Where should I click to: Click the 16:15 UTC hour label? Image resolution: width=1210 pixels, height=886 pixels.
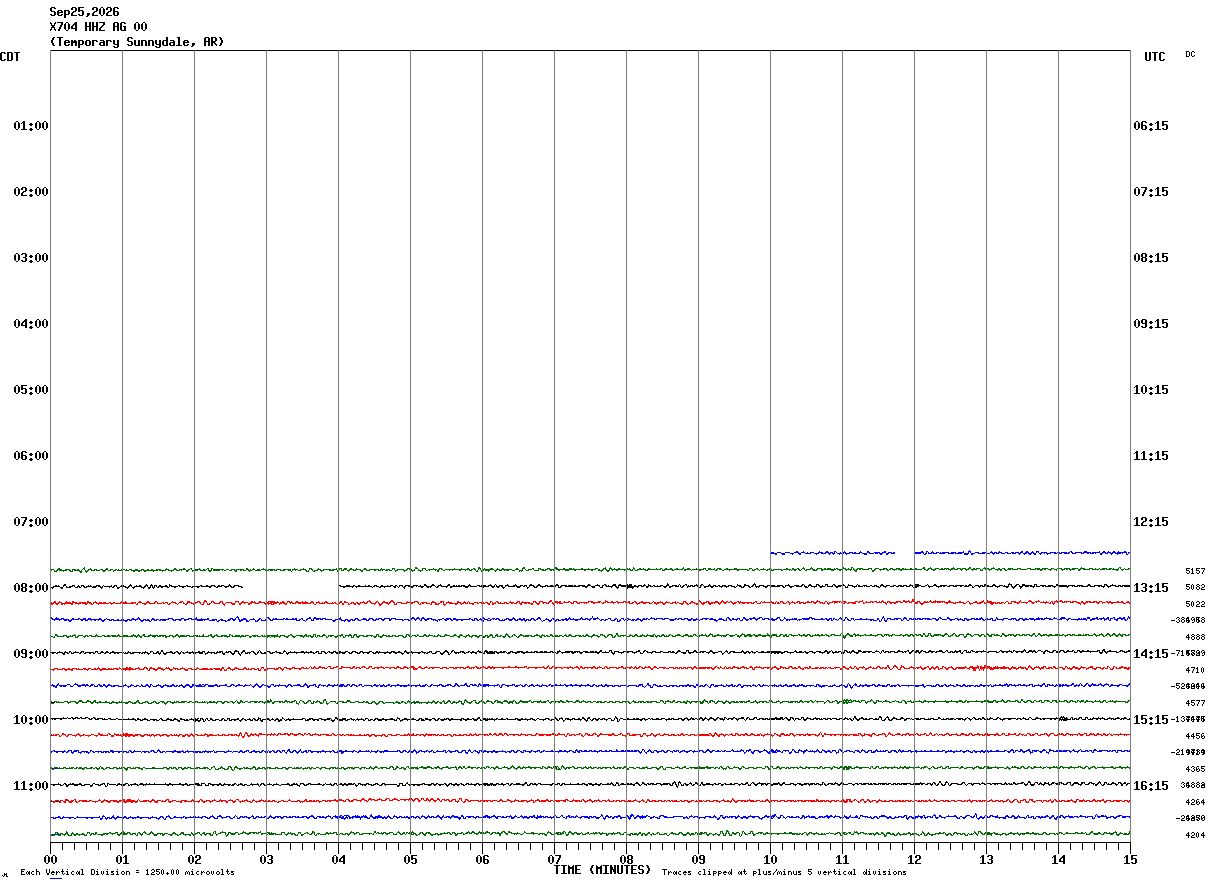click(1150, 786)
